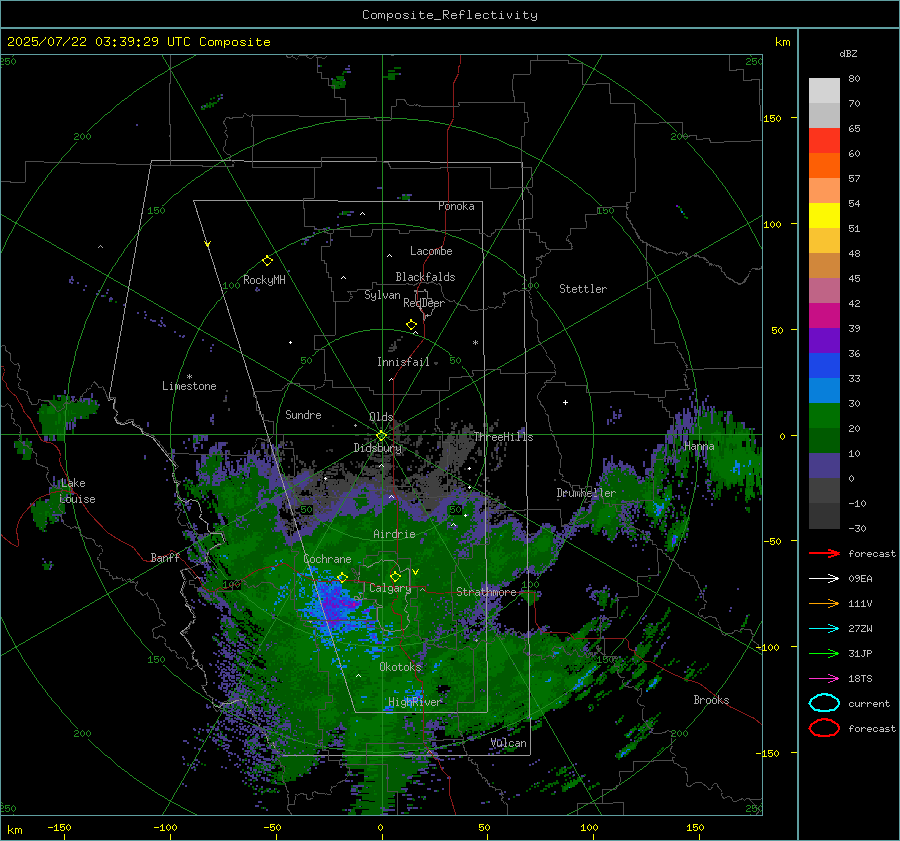Click the Stettler city label

(x=583, y=289)
